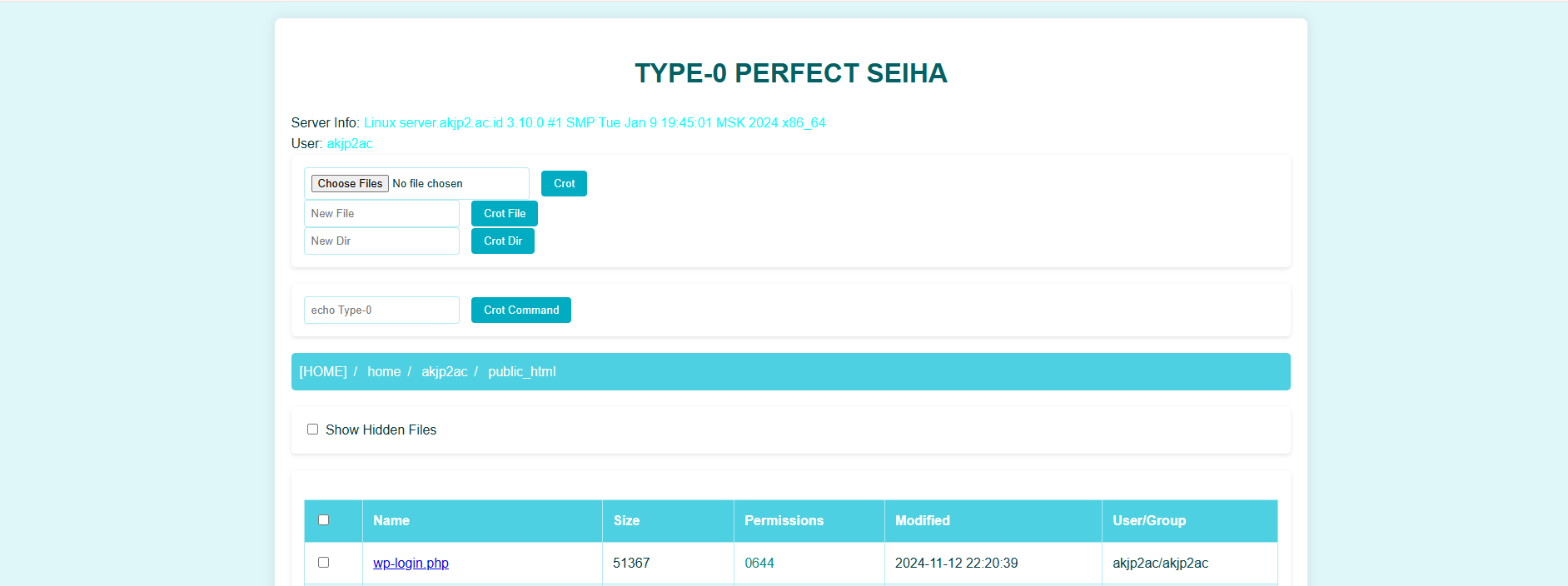Enable the Show Hidden Files checkbox

313,430
